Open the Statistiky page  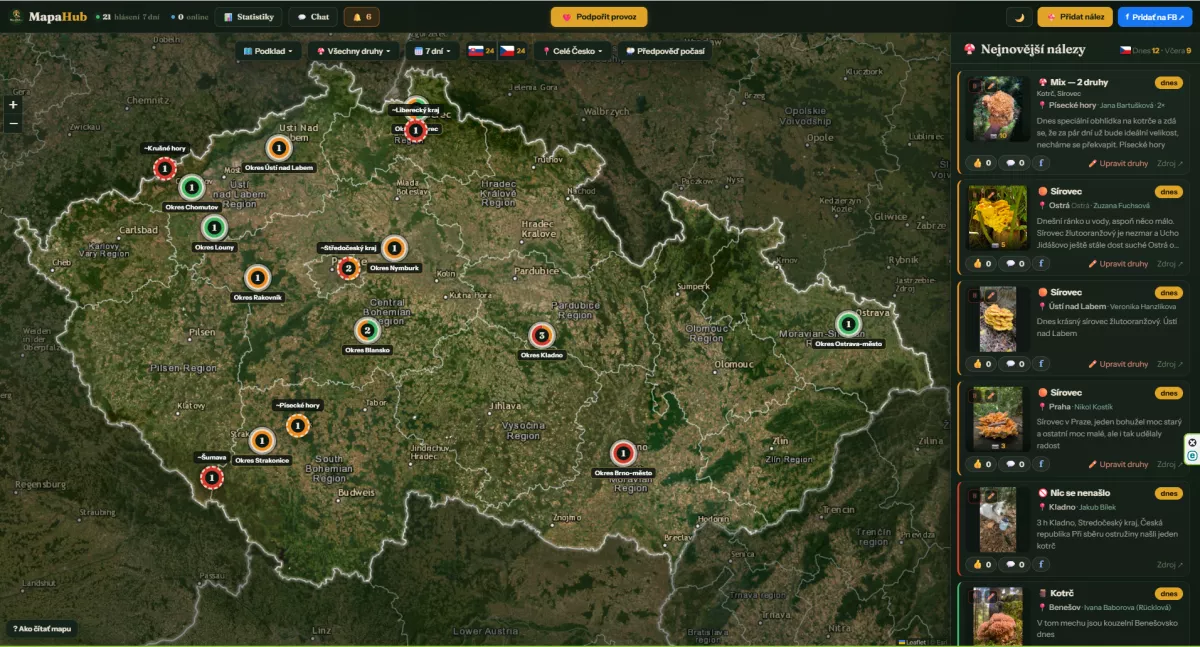click(248, 17)
